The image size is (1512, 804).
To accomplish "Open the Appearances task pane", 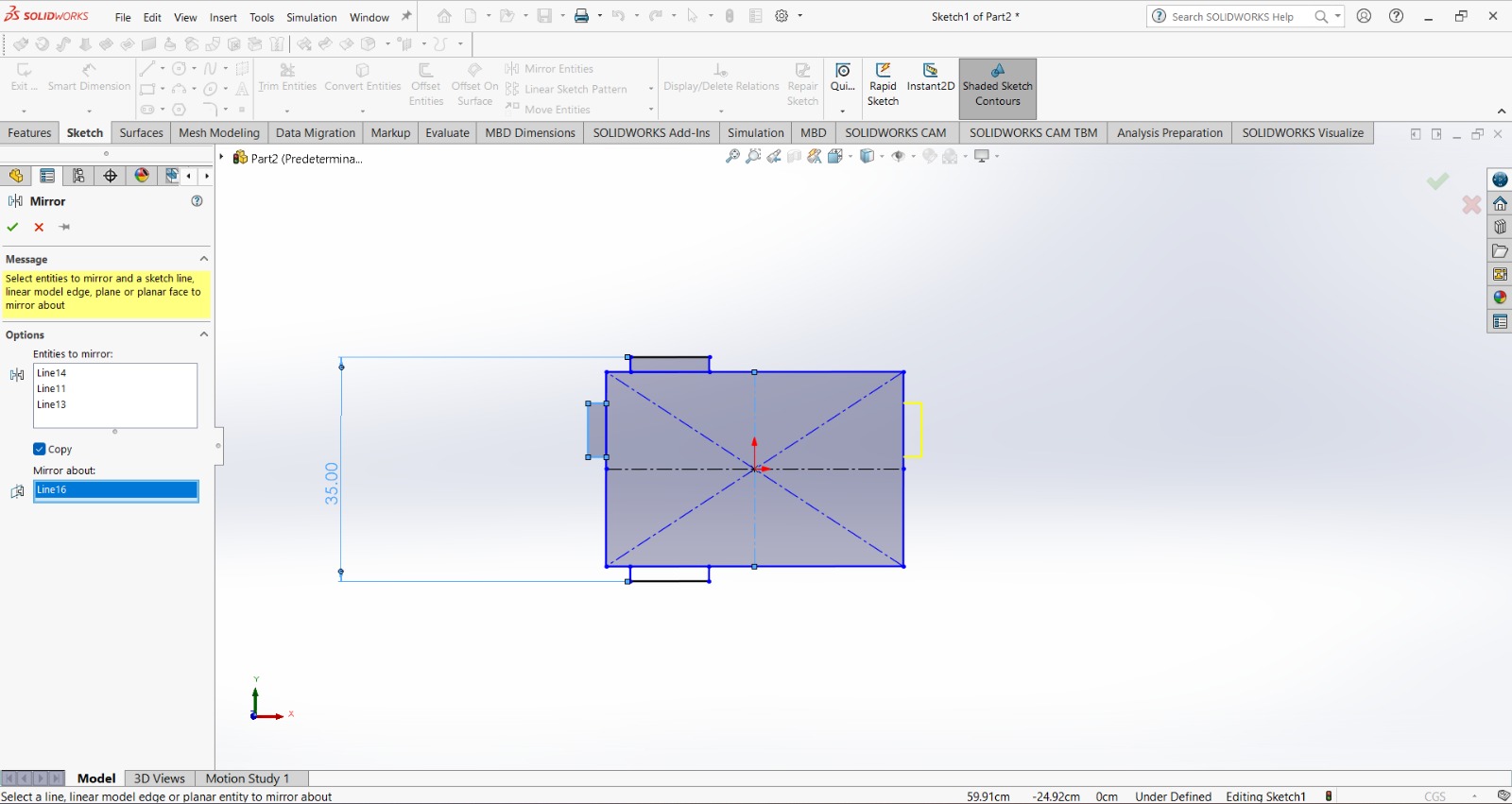I will tap(1500, 298).
